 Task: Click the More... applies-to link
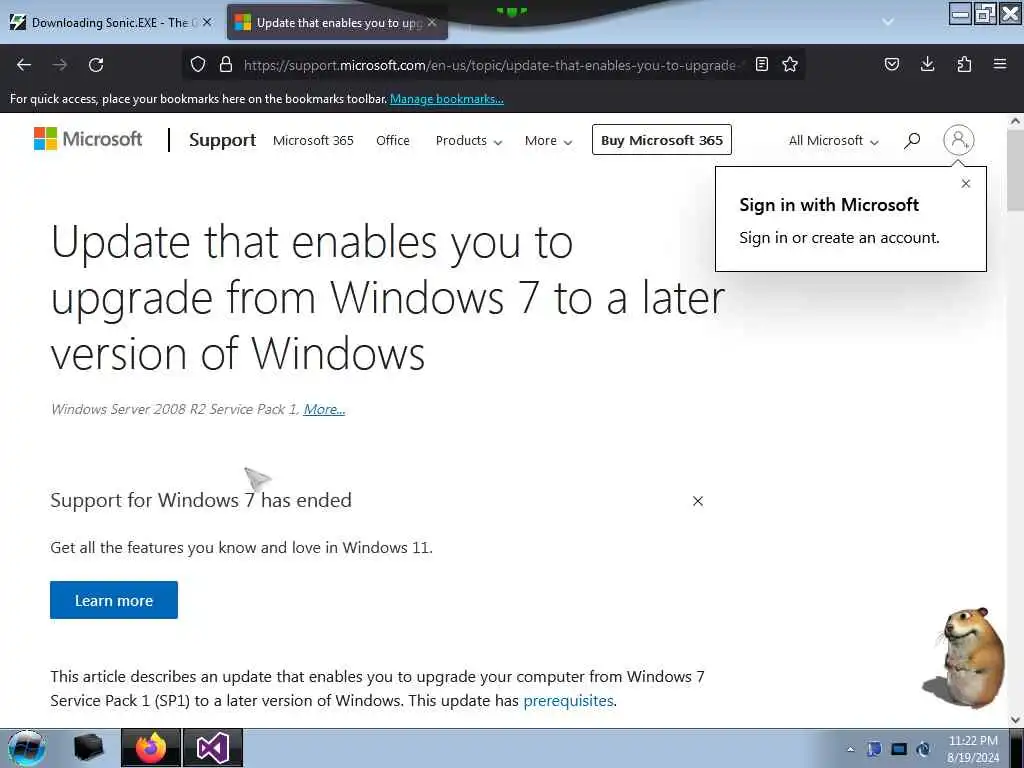pos(325,409)
